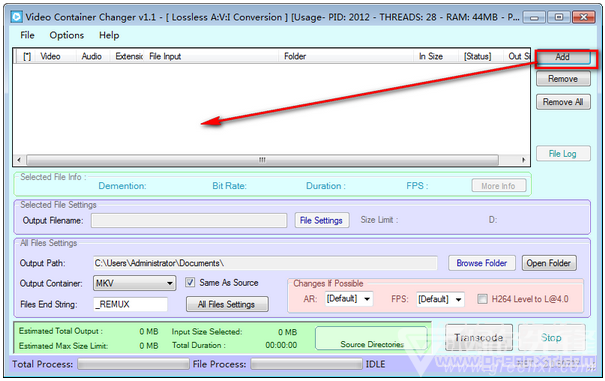
Task: Click the IDLE status text
Action: [x=375, y=364]
